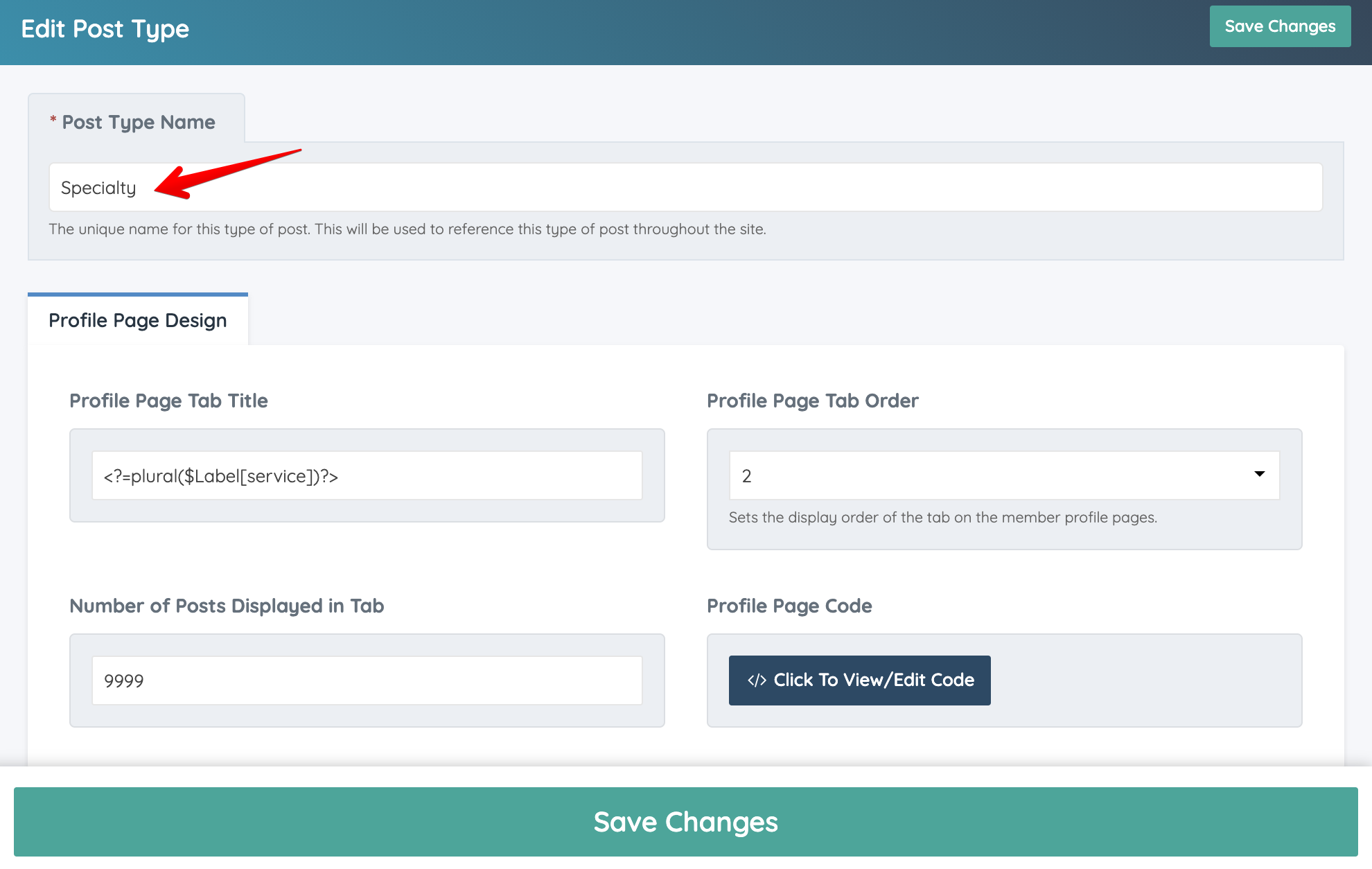Screen dimensions: 1372x869
Task: Click the Profile Page Code heading
Action: 789,606
